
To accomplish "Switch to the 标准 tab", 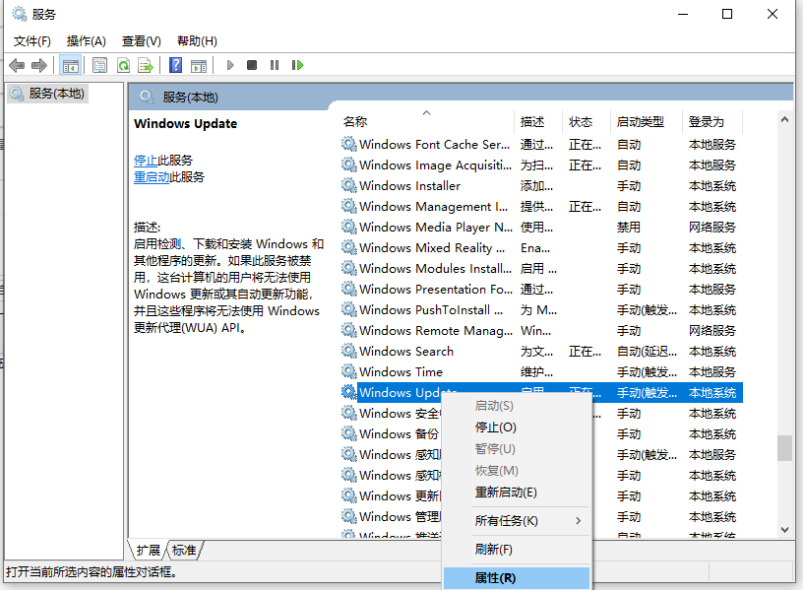I will pos(185,550).
